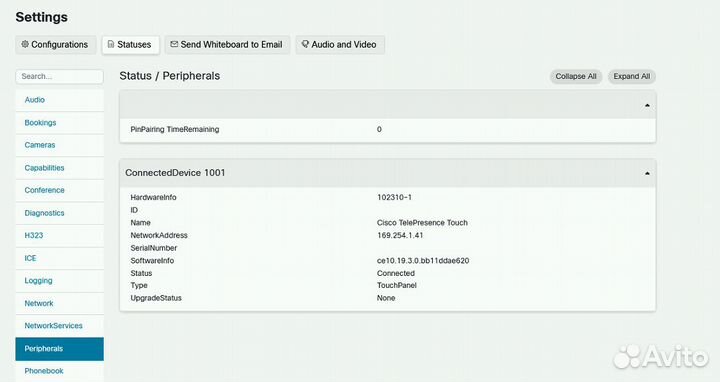Open the Audio and Video tab
This screenshot has width=720, height=382.
(x=340, y=45)
